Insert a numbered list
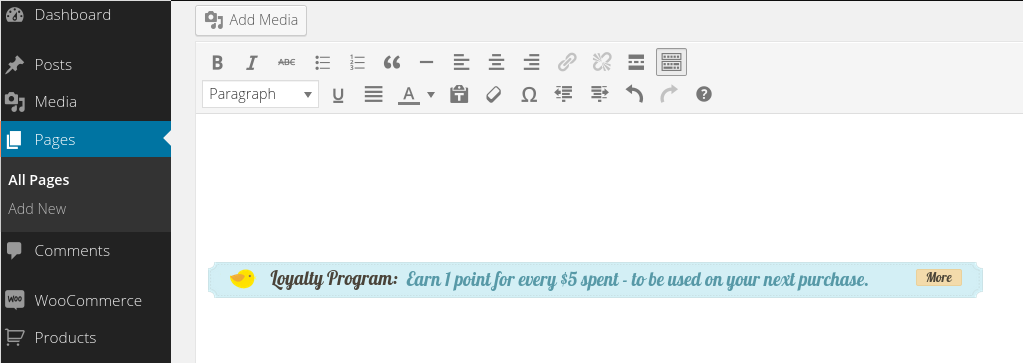This screenshot has height=363, width=1023. (357, 63)
